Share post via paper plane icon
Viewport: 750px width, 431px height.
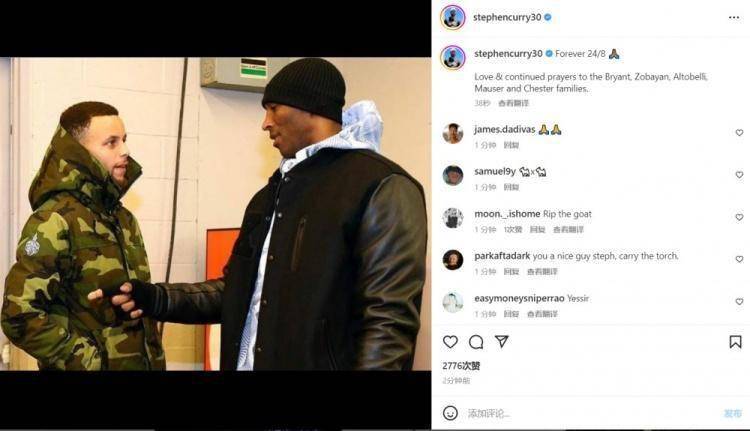pos(501,341)
